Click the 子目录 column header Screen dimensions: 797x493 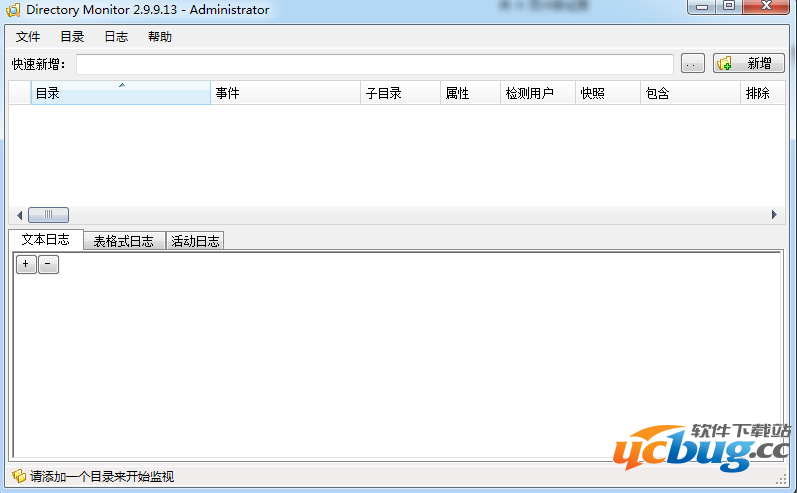400,93
